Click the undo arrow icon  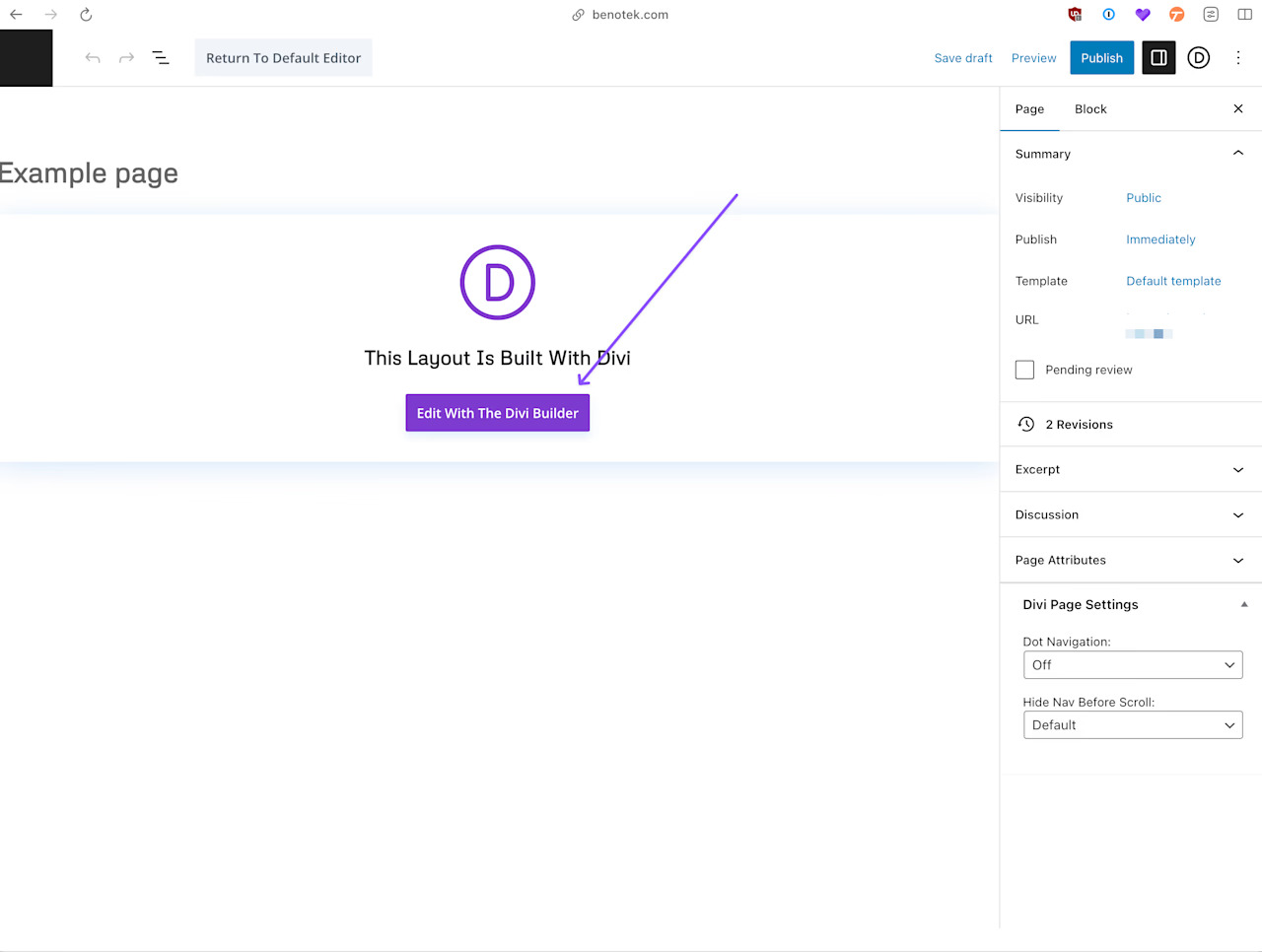[93, 58]
